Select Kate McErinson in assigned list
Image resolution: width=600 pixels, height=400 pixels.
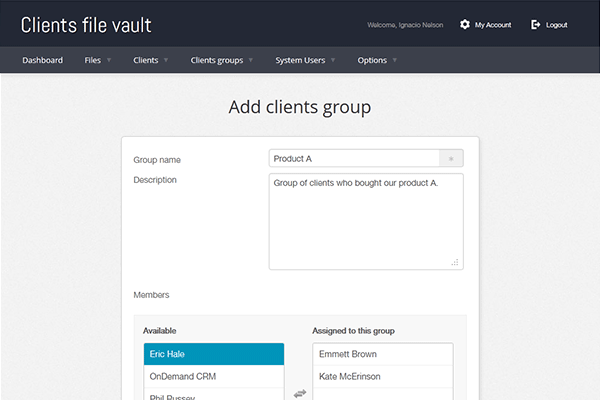pyautogui.click(x=383, y=376)
